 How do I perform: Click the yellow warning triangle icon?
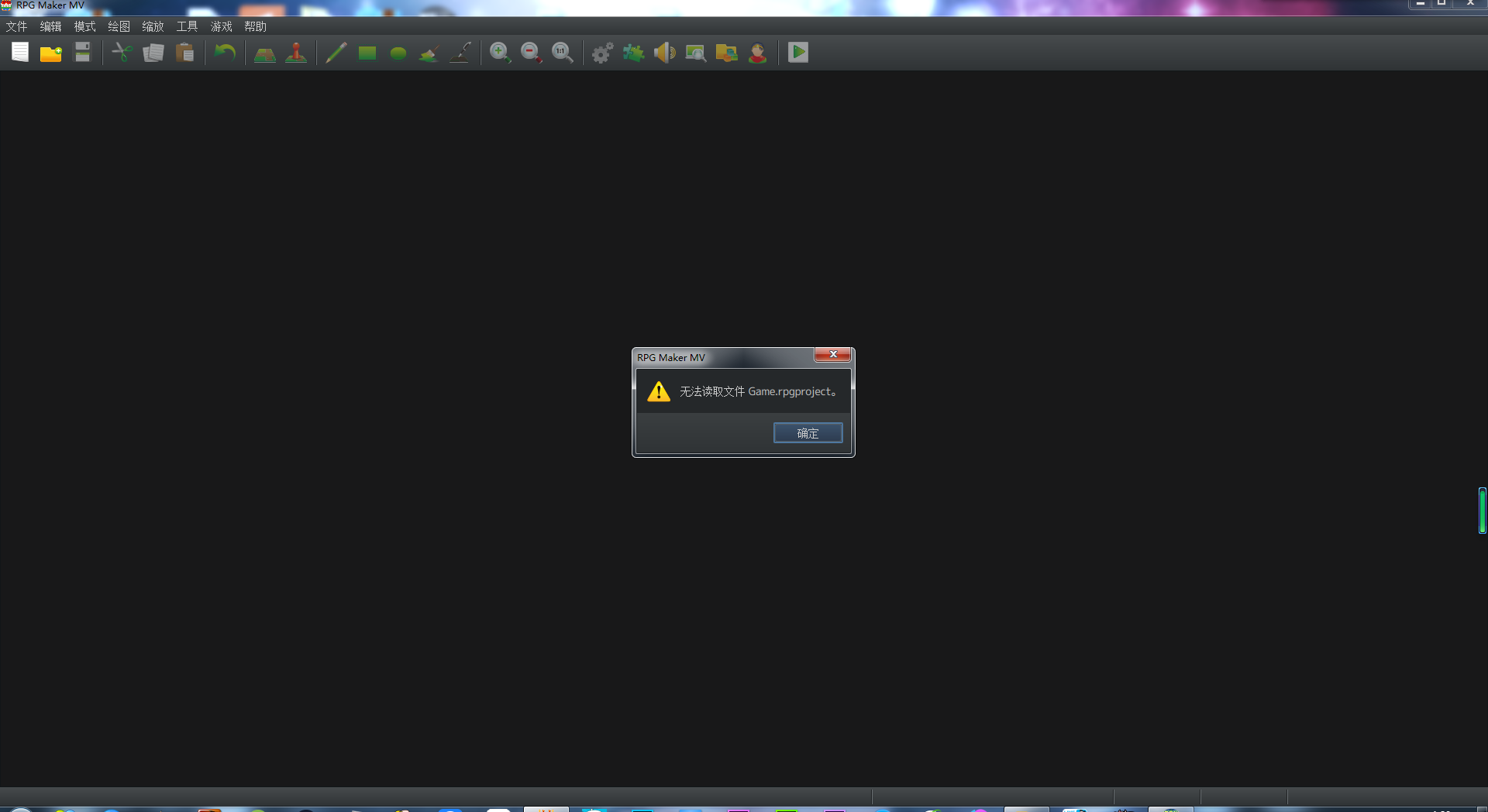[x=659, y=391]
